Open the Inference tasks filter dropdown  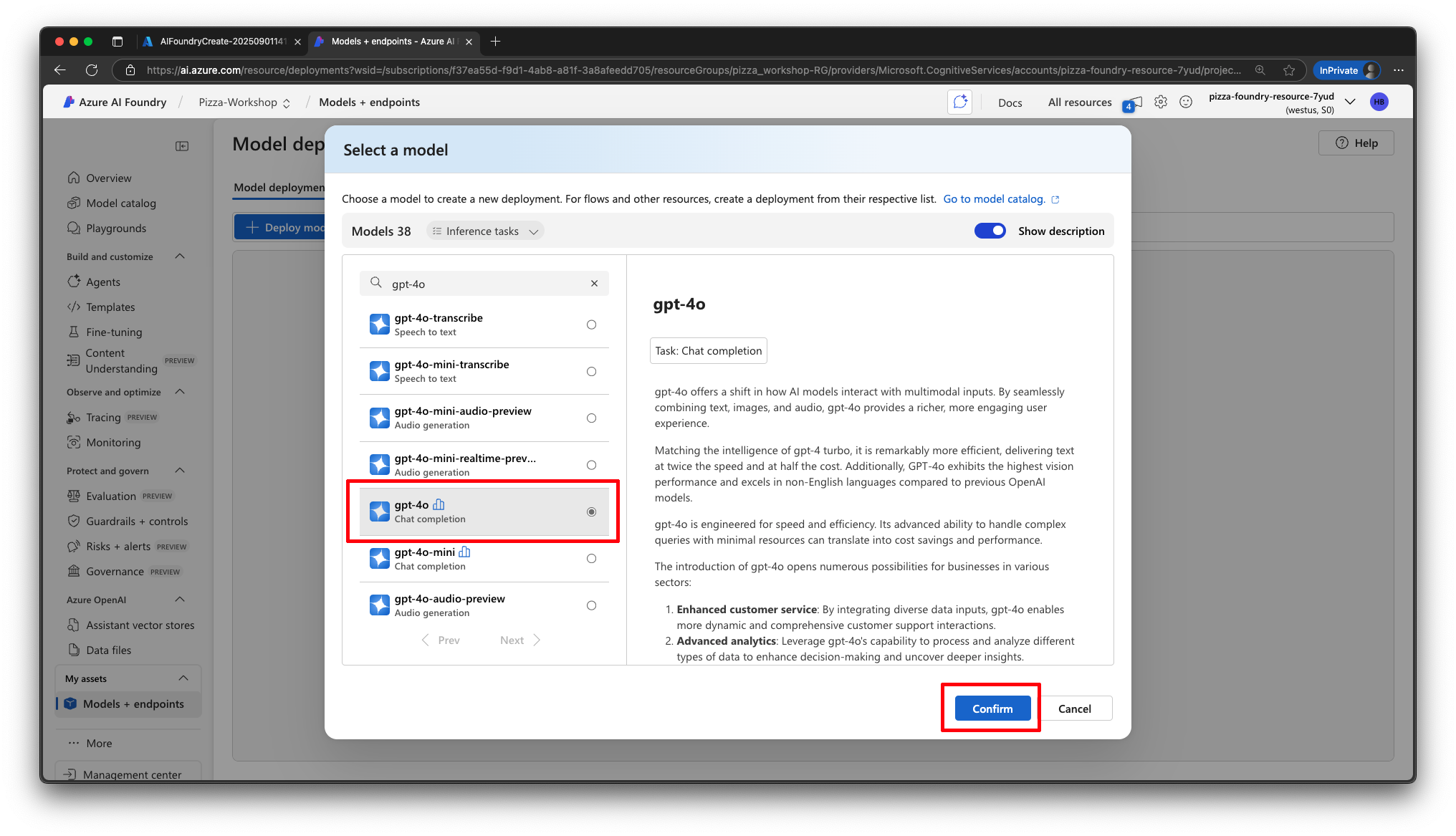(485, 231)
